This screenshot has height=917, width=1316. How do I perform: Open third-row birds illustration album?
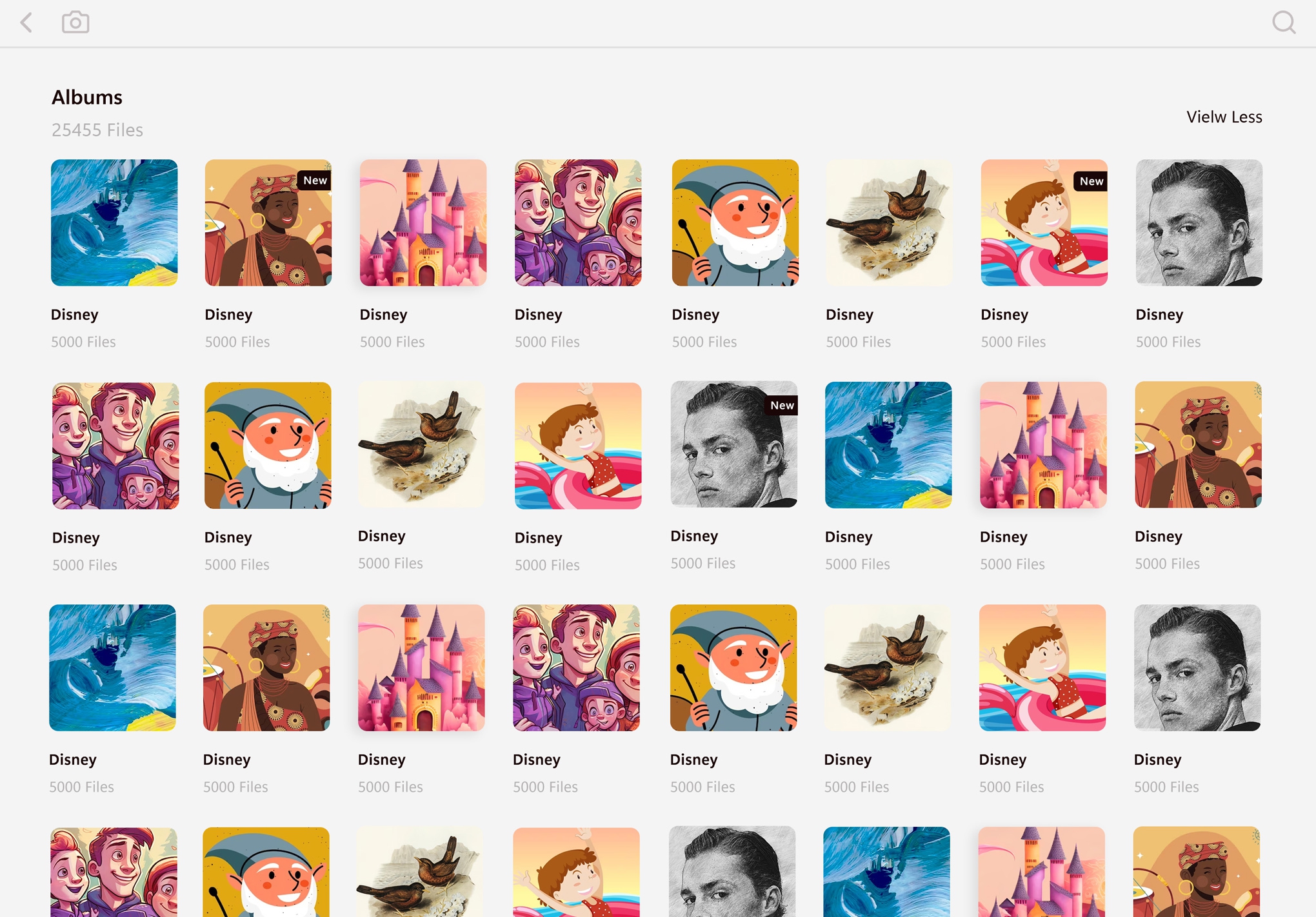coord(887,667)
